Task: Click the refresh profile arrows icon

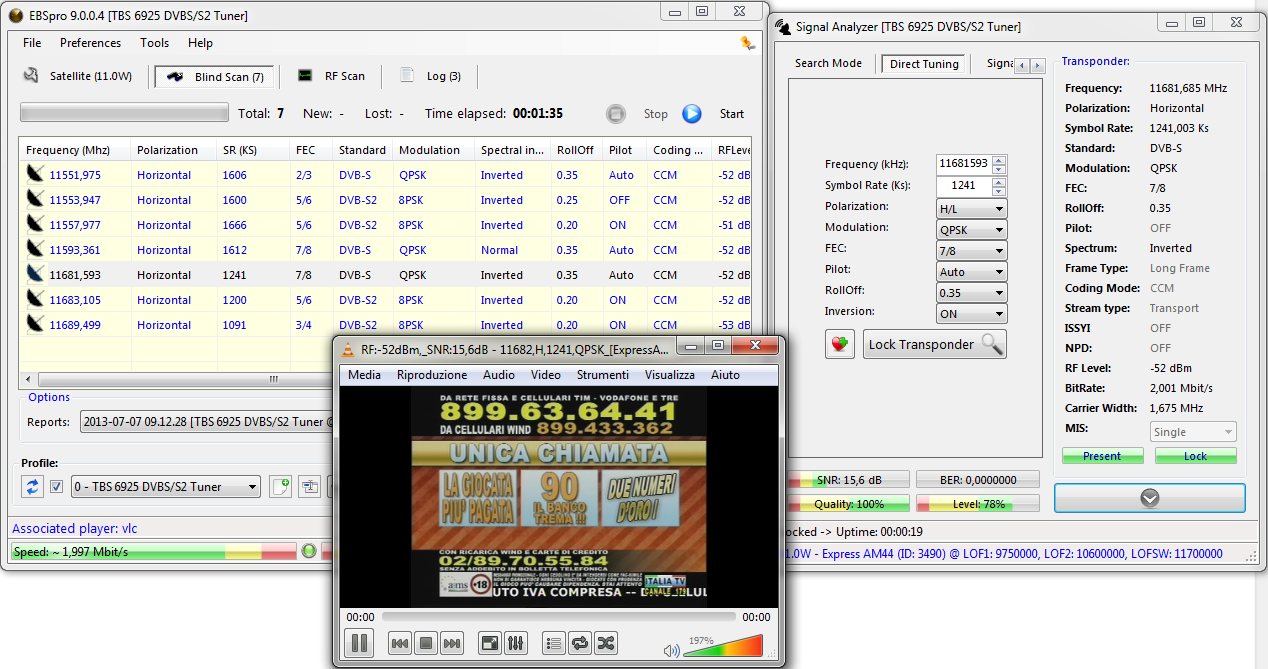Action: tap(33, 487)
